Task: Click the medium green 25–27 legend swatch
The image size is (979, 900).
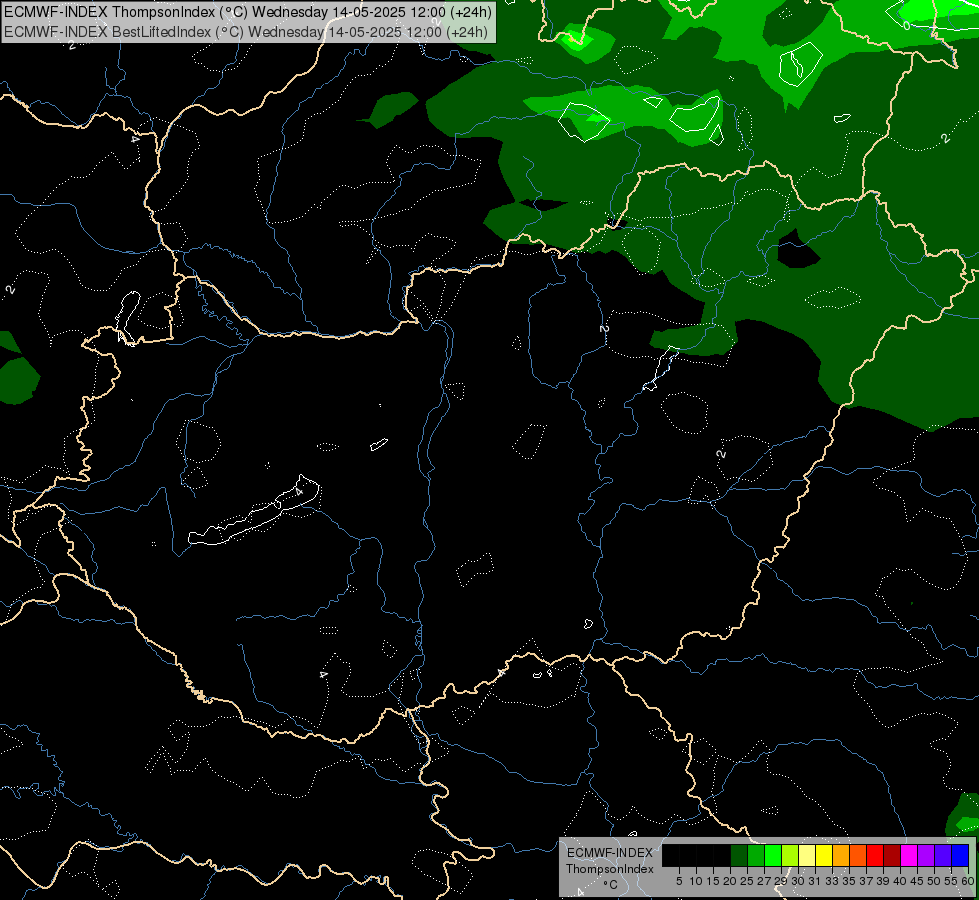Action: pyautogui.click(x=756, y=855)
